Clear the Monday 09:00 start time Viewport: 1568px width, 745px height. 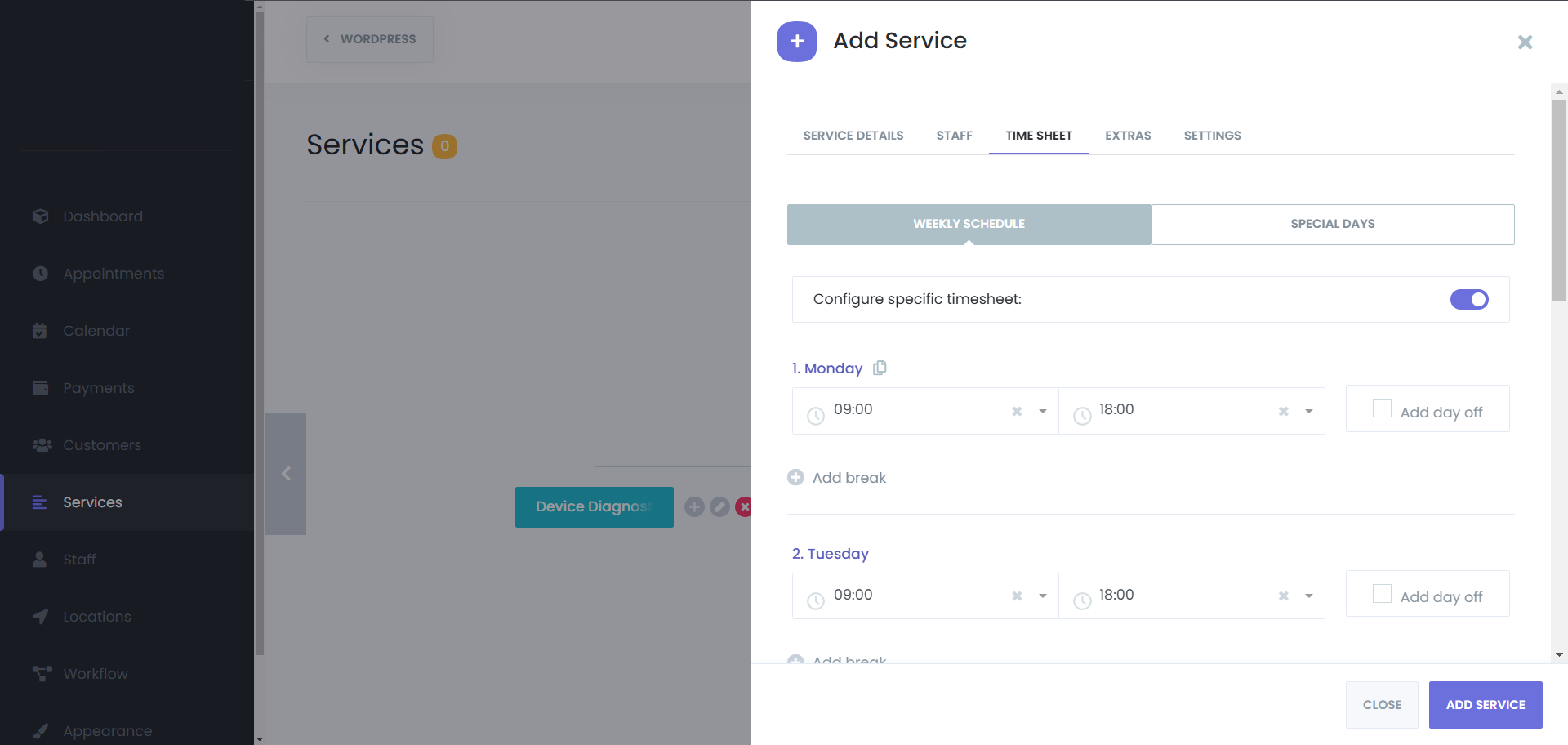pyautogui.click(x=1017, y=411)
